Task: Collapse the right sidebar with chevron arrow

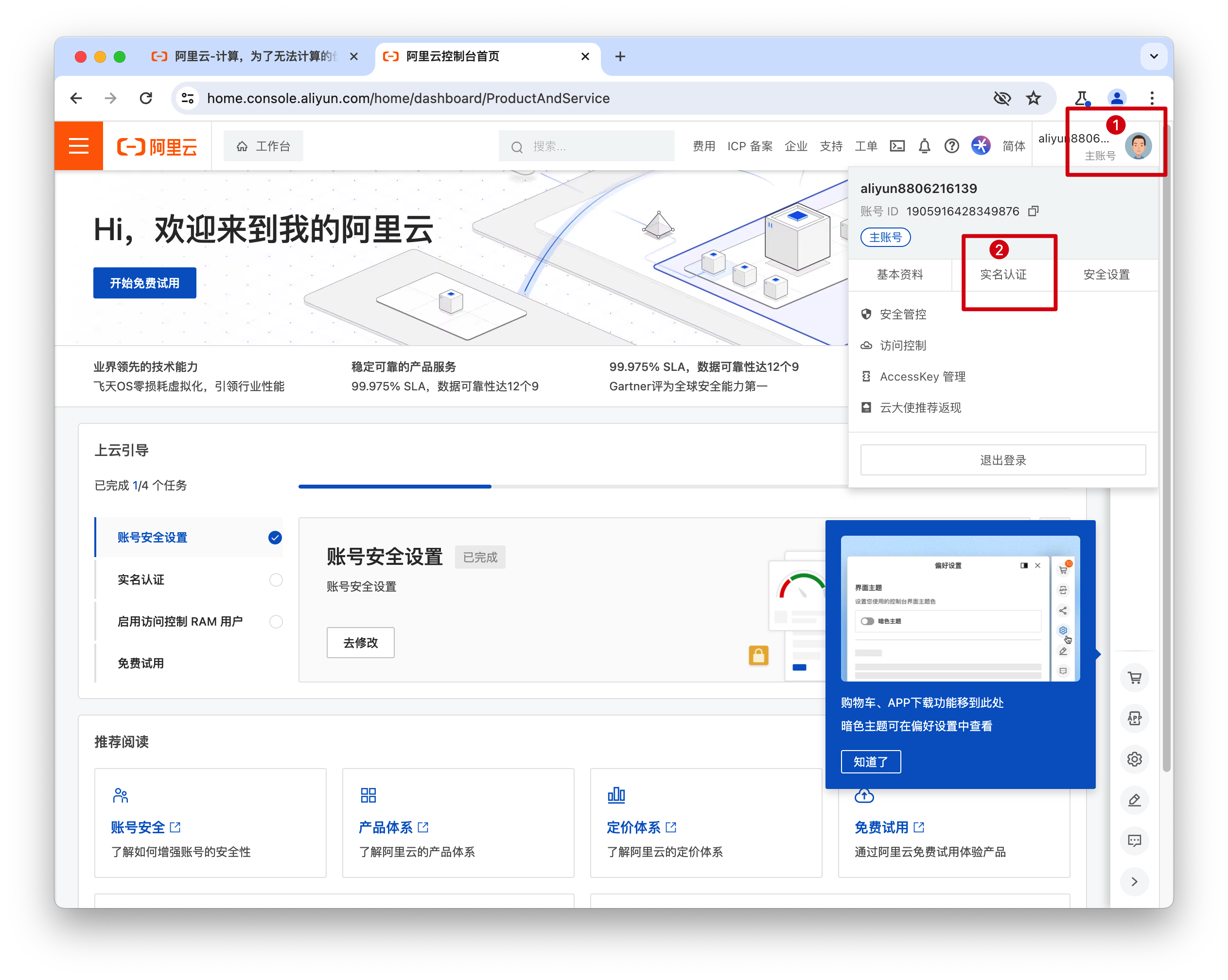Action: click(1135, 881)
